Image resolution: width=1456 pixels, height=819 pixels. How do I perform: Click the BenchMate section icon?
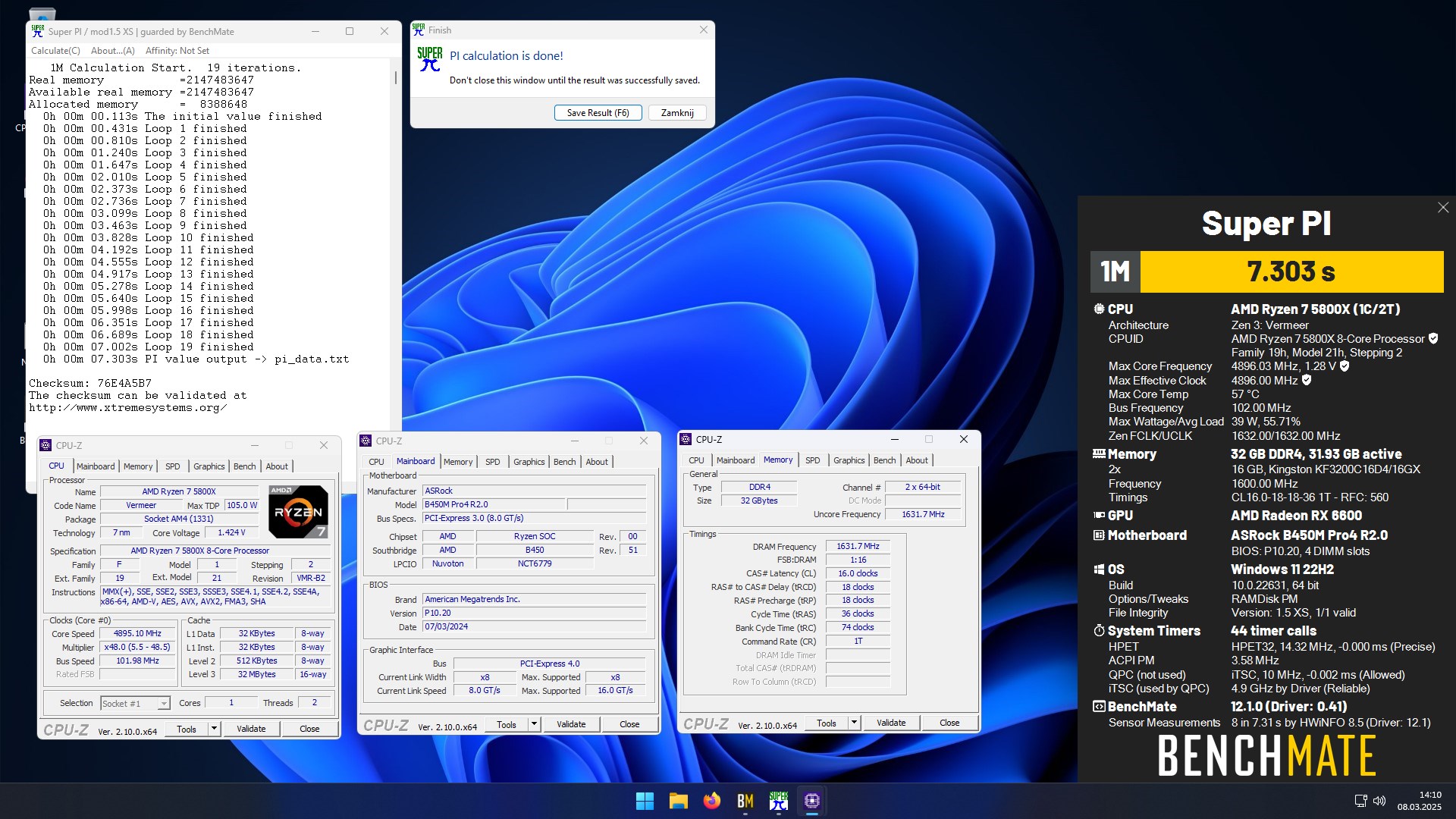[x=1099, y=706]
